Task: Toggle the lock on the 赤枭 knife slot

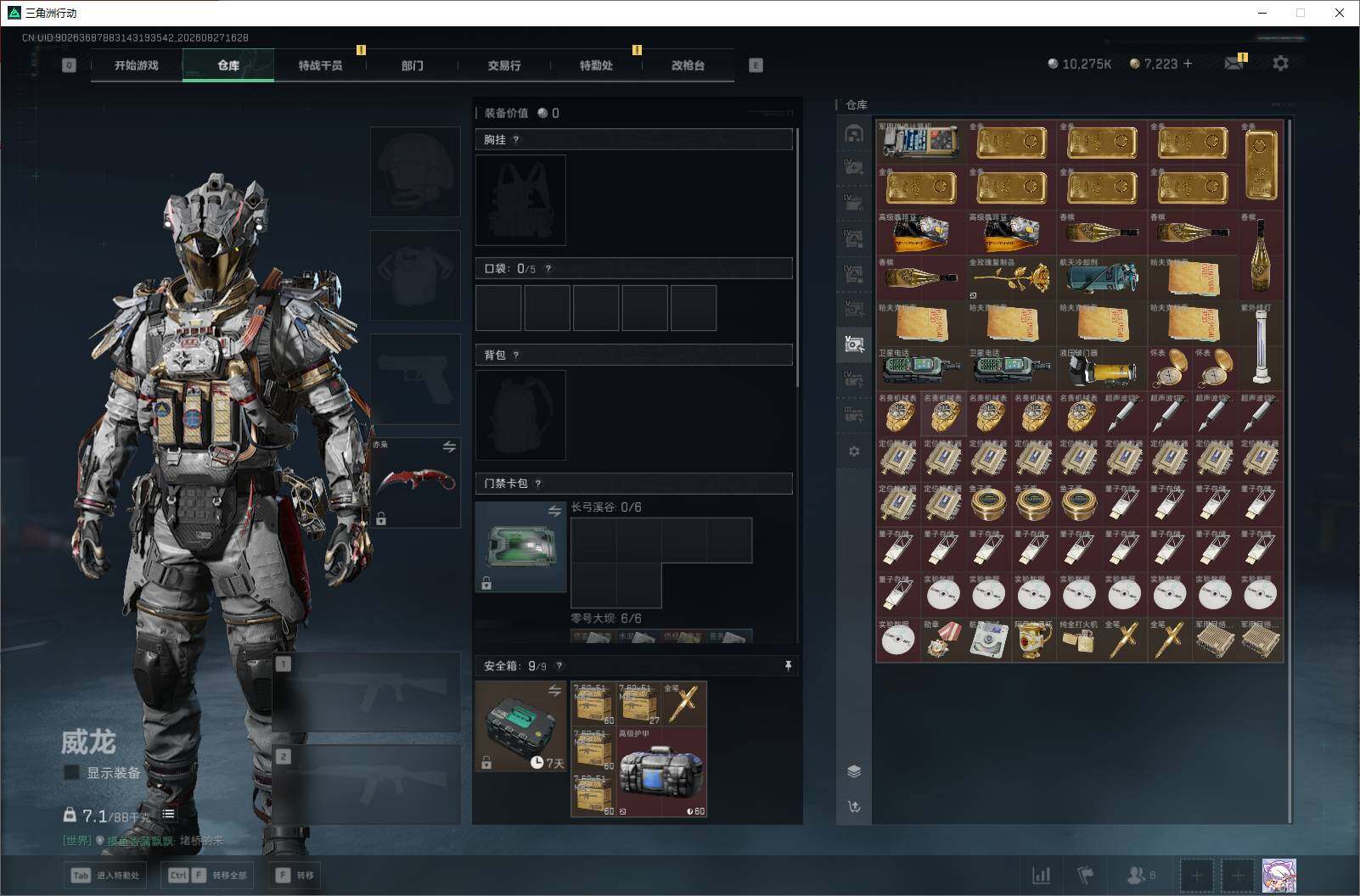Action: click(381, 518)
